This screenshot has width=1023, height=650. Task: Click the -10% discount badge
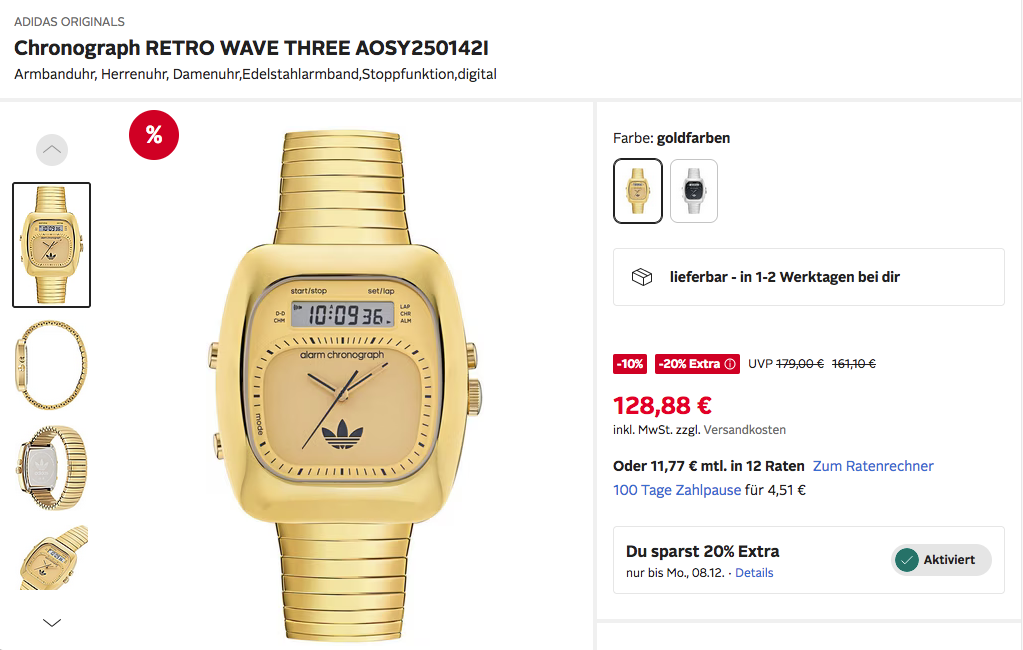(x=630, y=364)
